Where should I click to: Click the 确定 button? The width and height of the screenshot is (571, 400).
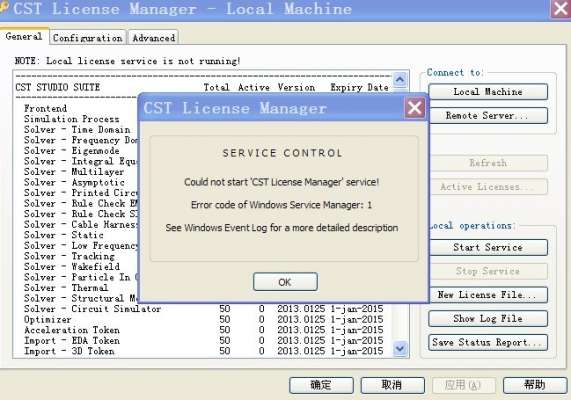321,385
